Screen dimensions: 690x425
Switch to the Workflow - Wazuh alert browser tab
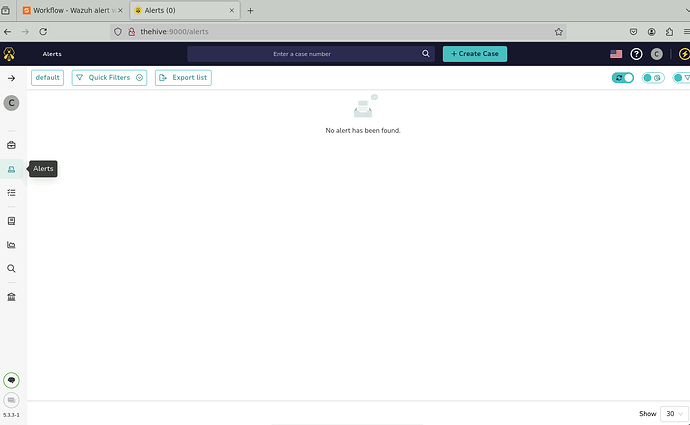coord(68,10)
